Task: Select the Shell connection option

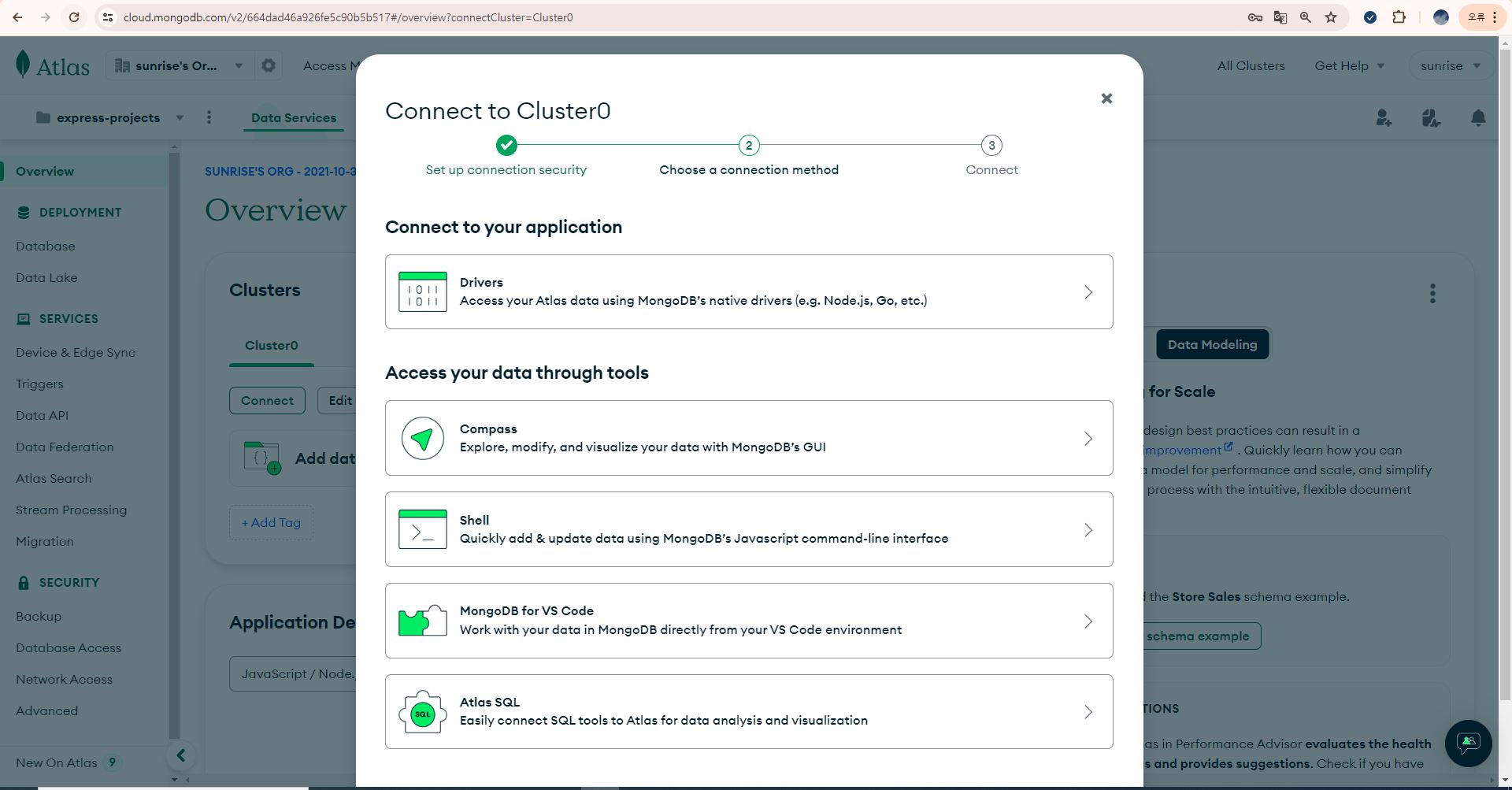Action: point(749,529)
